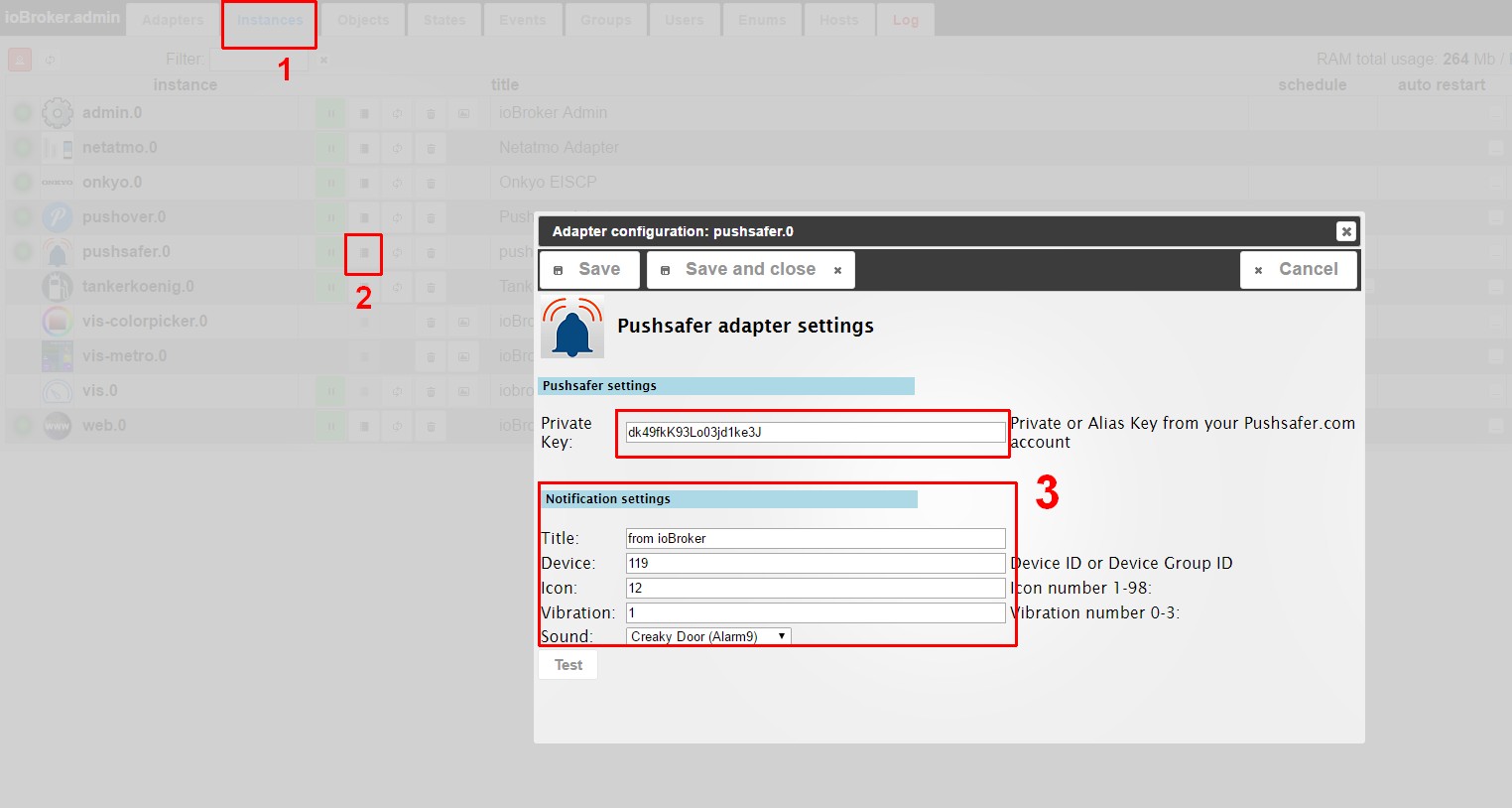Image resolution: width=1512 pixels, height=808 pixels.
Task: Switch to the Events tab
Action: 523,20
